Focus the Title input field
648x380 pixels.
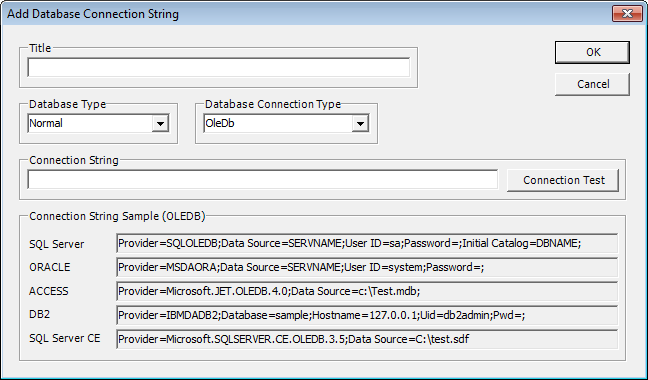coord(219,67)
